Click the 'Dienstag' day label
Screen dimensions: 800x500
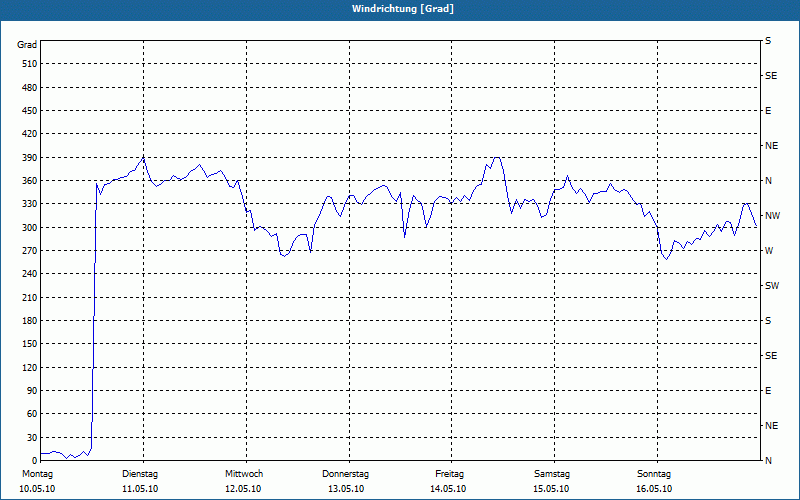140,474
